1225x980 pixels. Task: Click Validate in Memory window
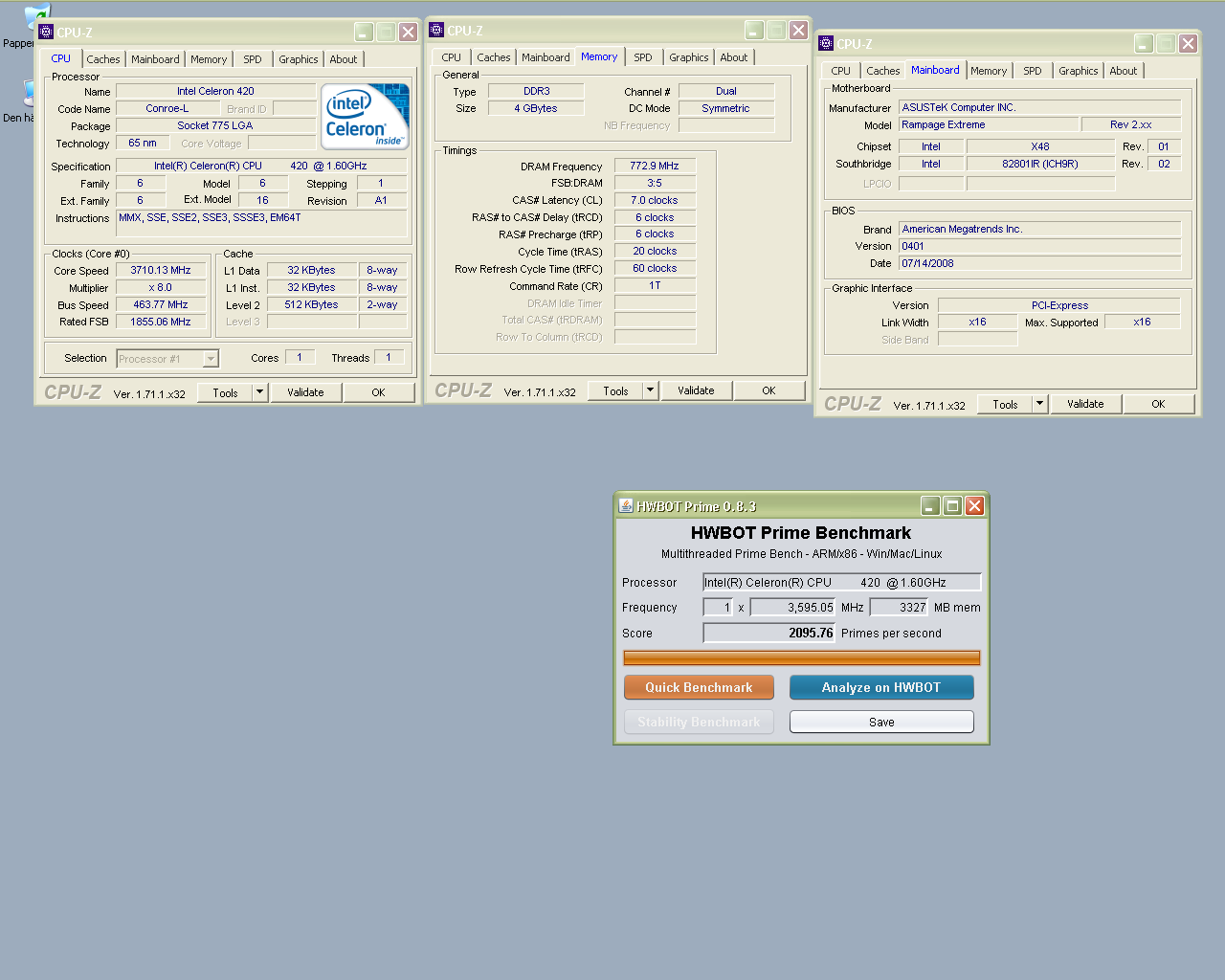tap(696, 390)
